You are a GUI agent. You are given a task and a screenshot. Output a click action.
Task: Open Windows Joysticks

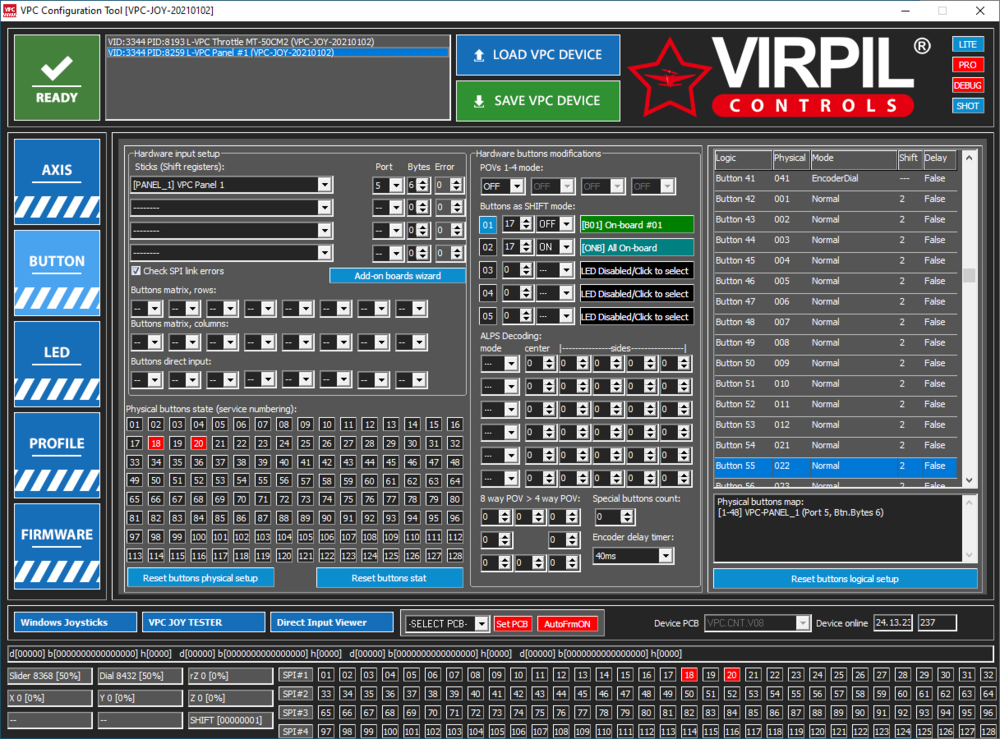75,622
